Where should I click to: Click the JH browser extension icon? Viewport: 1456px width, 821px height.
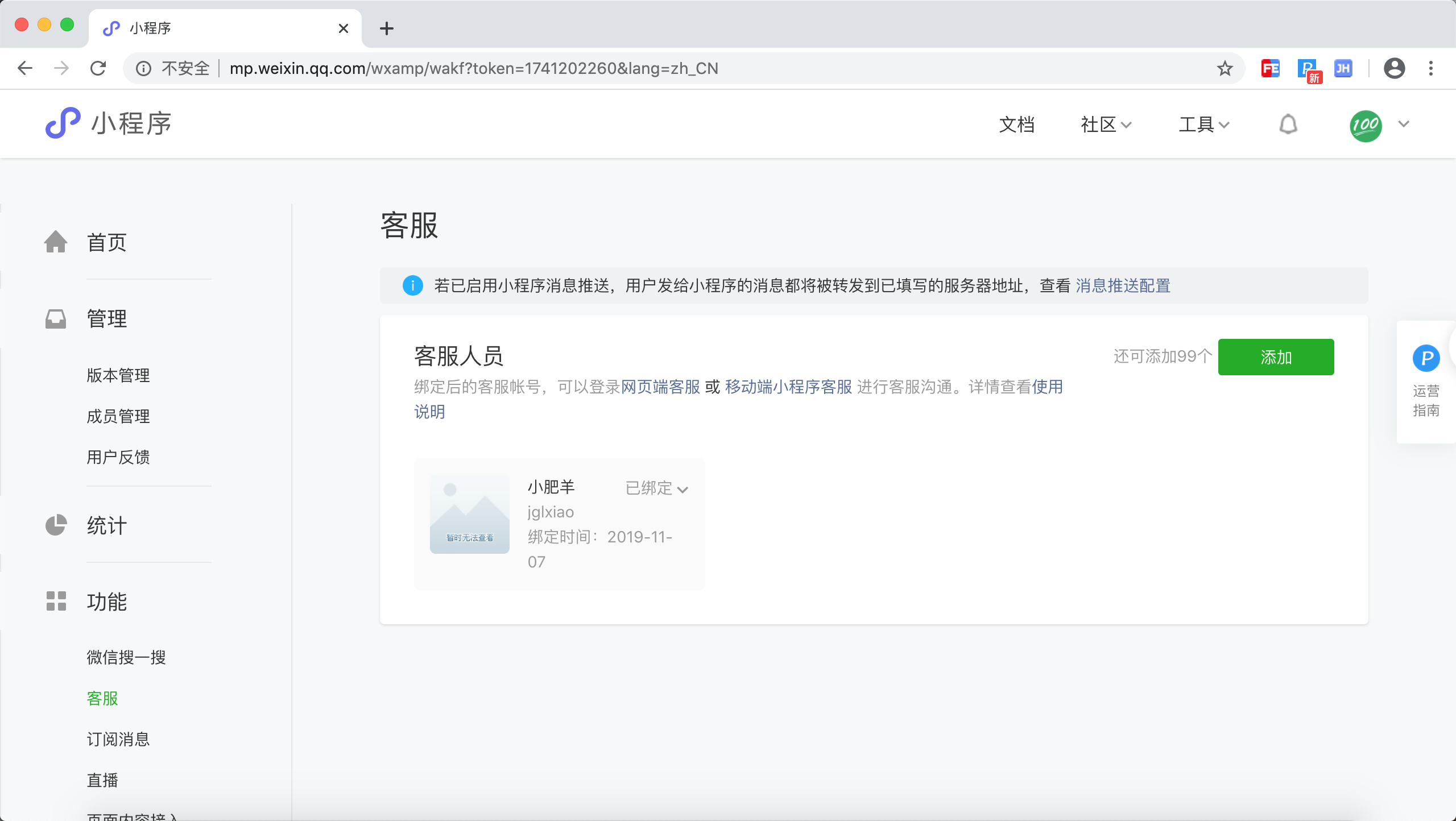(1343, 69)
